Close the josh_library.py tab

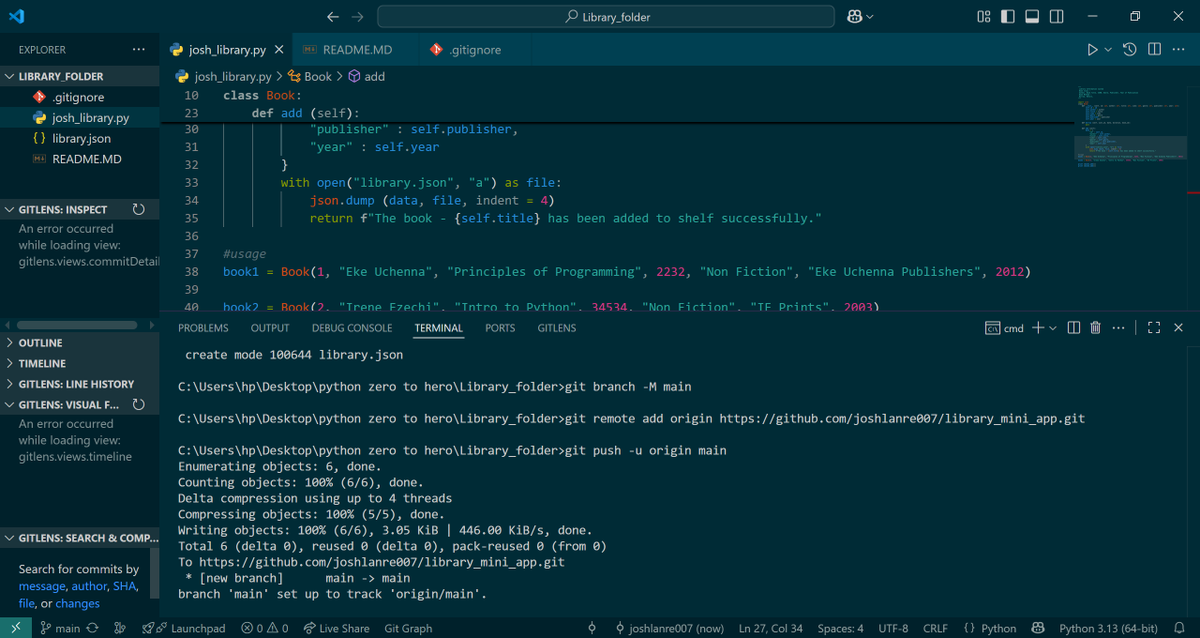[x=278, y=49]
